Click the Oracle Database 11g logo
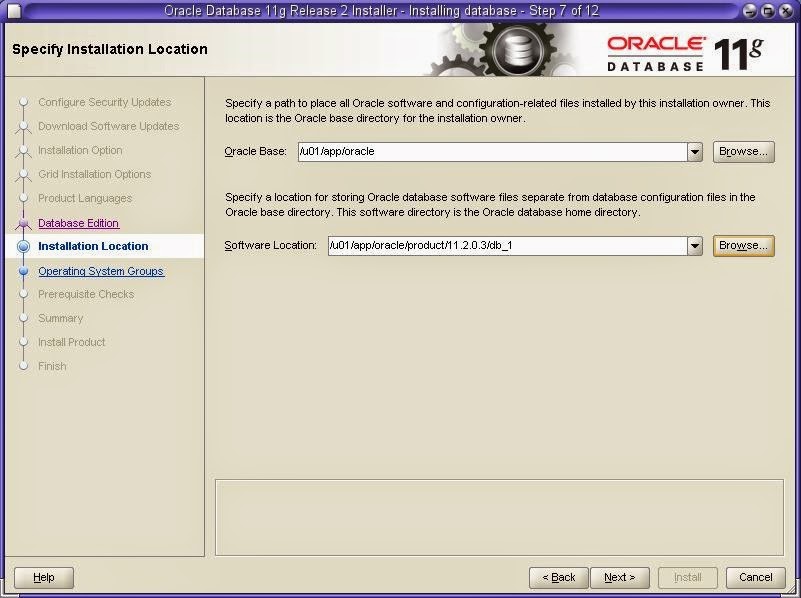801x598 pixels. (x=685, y=53)
